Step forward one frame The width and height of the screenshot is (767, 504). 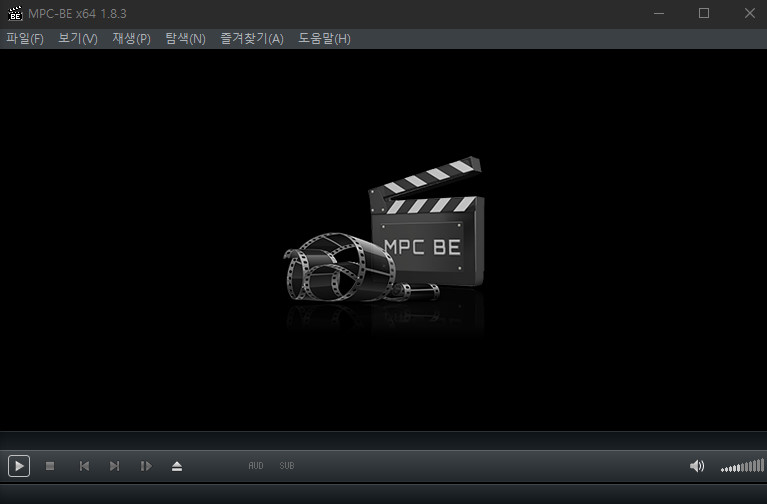[x=146, y=466]
